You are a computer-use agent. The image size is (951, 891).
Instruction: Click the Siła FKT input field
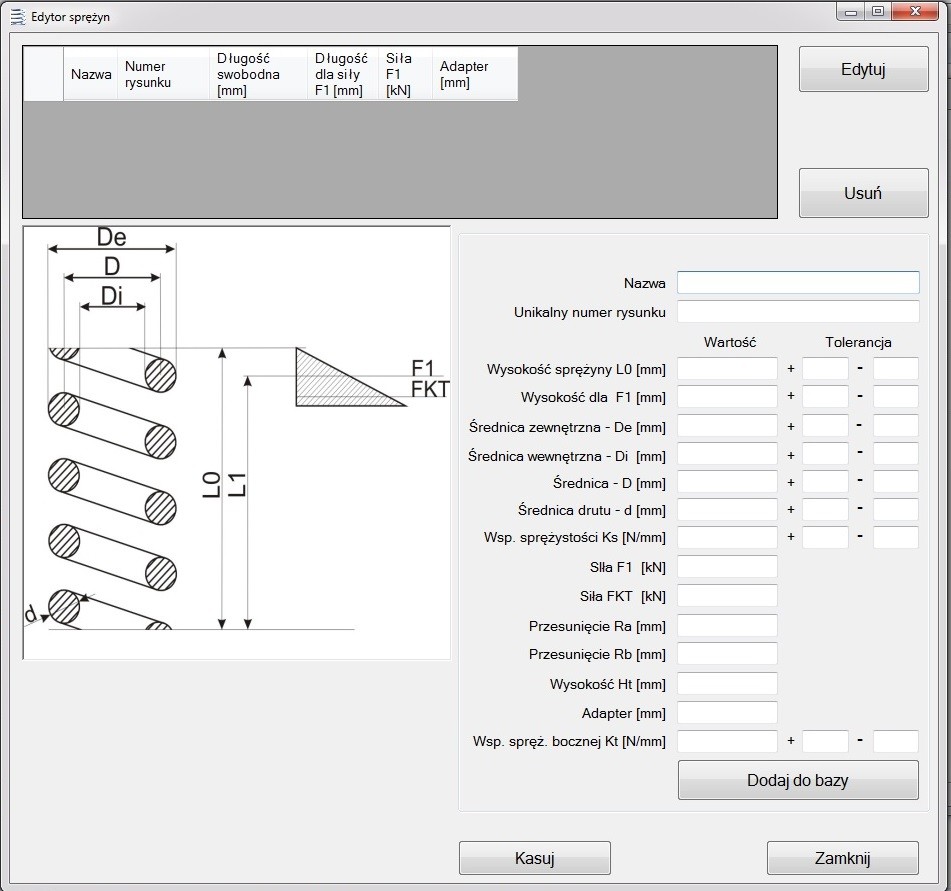point(726,596)
